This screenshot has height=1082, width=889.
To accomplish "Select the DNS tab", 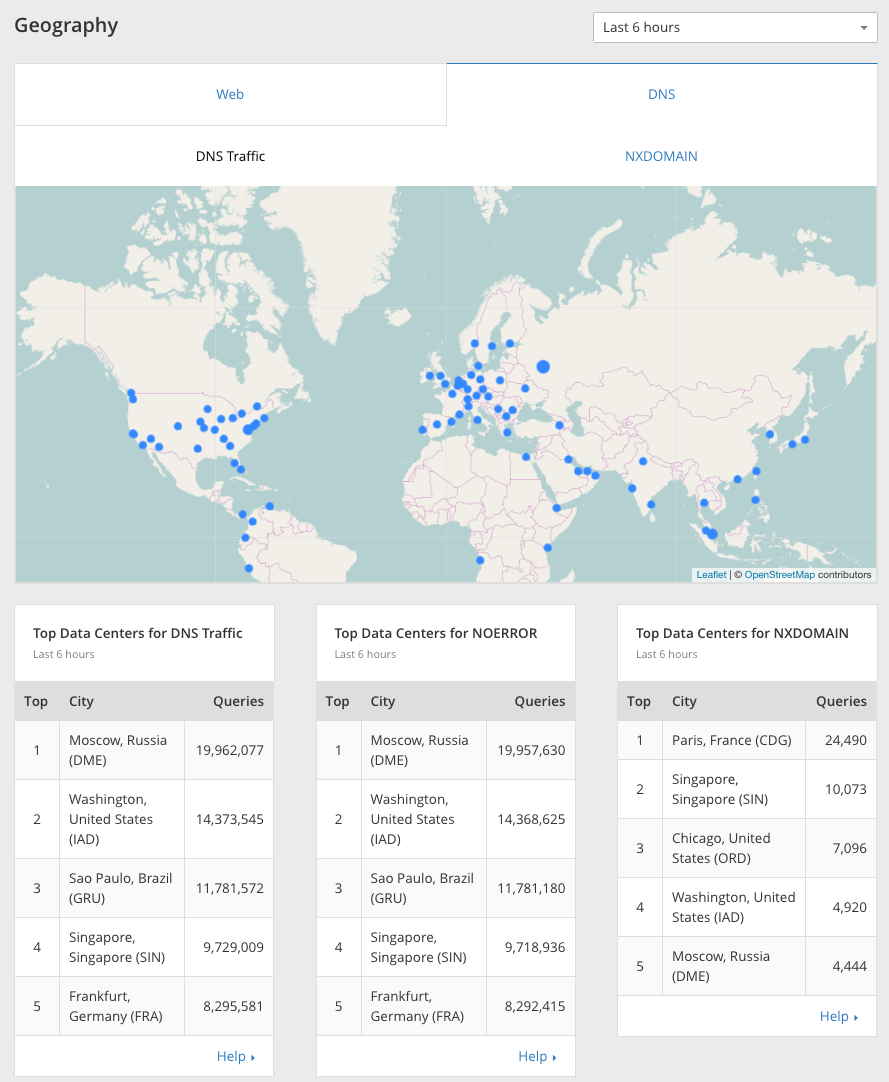I will (661, 95).
